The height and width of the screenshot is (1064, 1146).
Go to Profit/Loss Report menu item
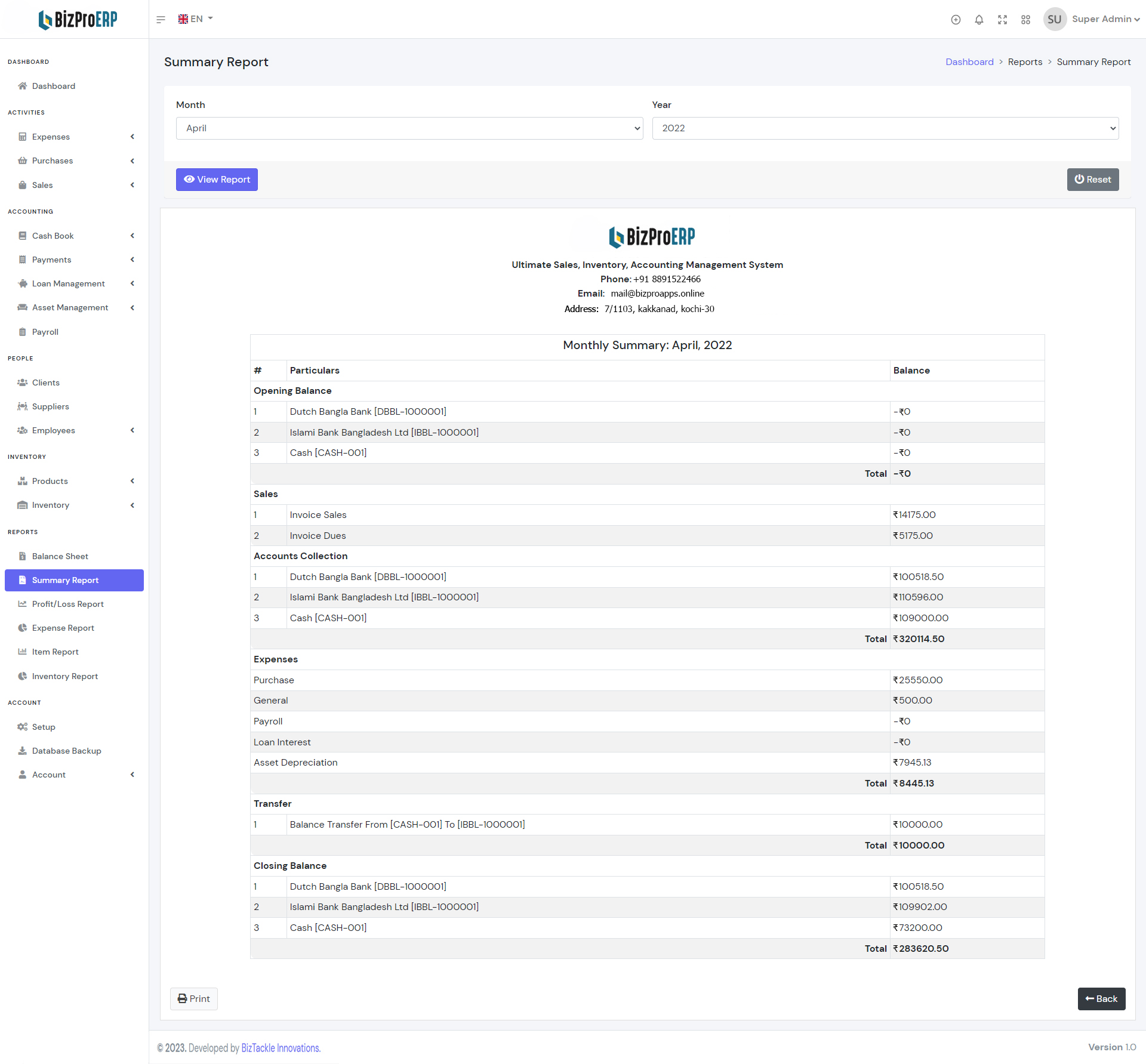tap(67, 604)
